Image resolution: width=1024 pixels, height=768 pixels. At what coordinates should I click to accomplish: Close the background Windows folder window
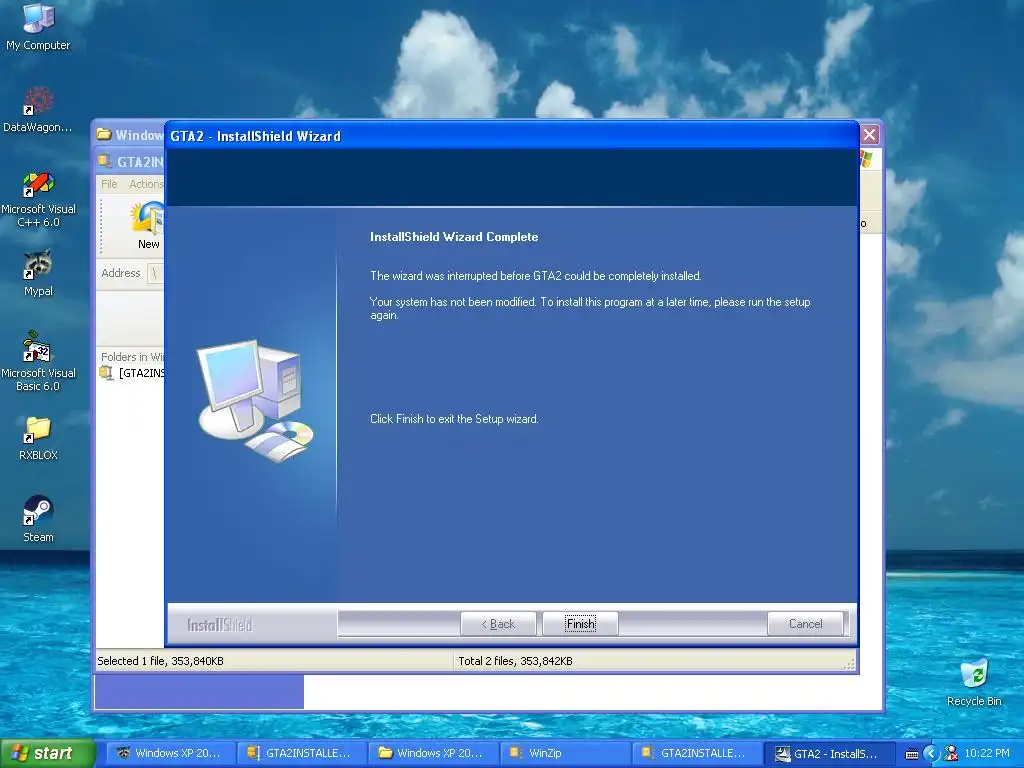point(869,135)
